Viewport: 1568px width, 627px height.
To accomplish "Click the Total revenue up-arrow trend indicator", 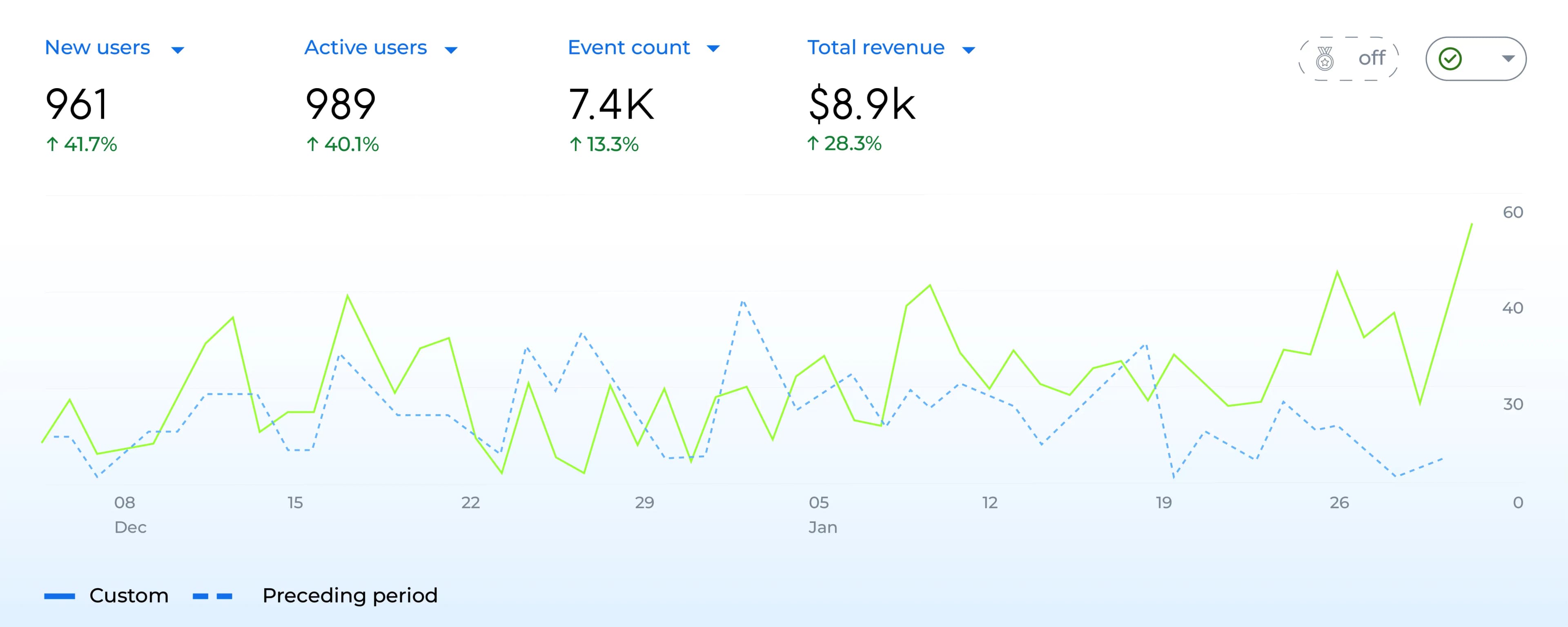I will 813,143.
